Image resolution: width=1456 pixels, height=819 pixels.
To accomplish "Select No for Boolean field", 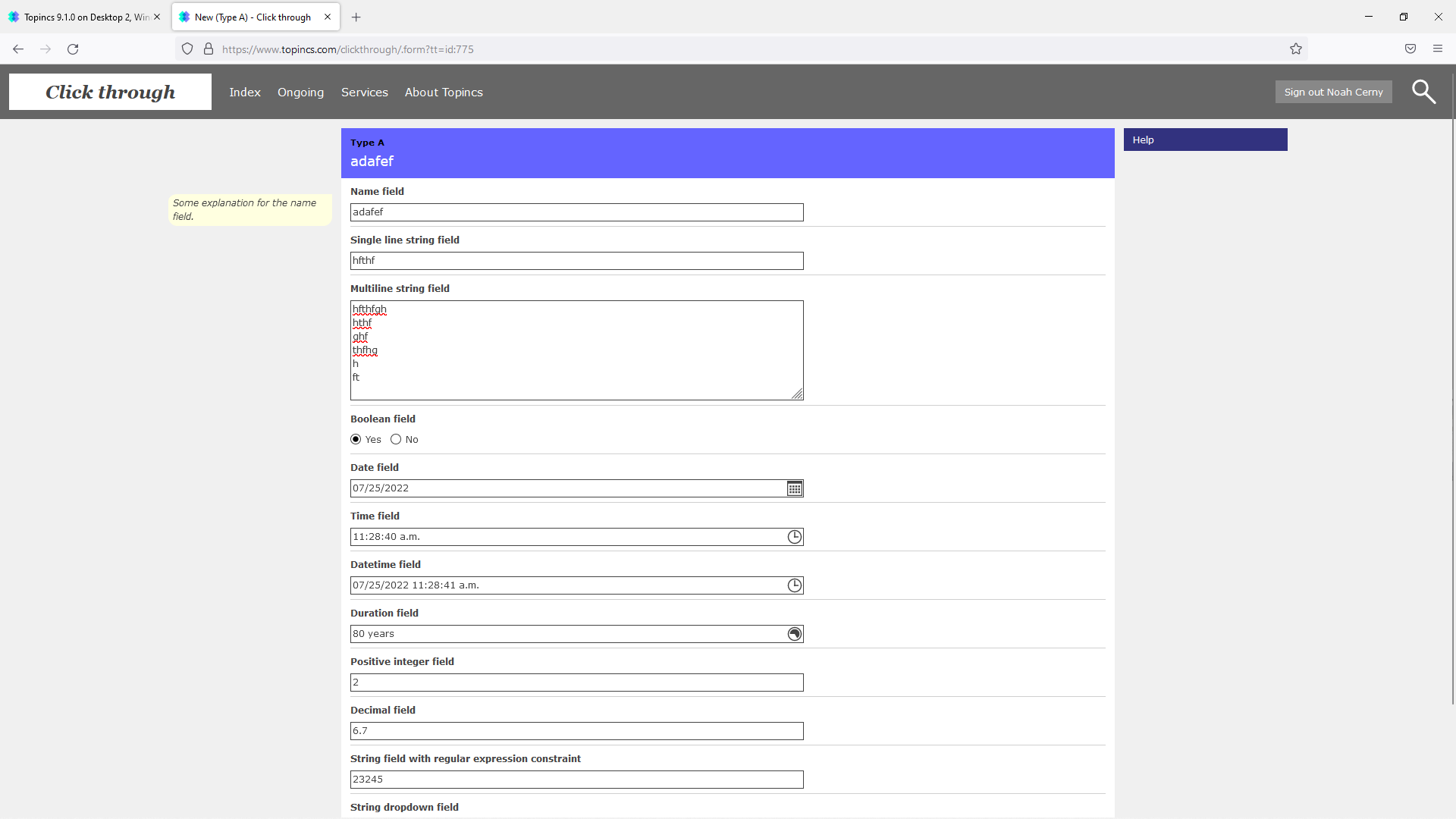I will 396,439.
